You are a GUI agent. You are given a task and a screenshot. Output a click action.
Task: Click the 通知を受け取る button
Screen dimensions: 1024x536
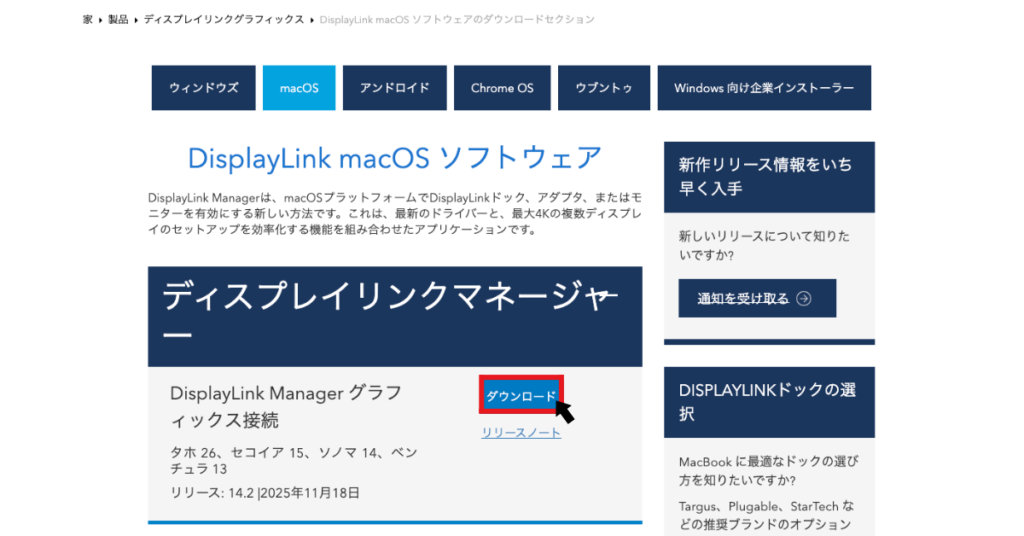click(756, 298)
